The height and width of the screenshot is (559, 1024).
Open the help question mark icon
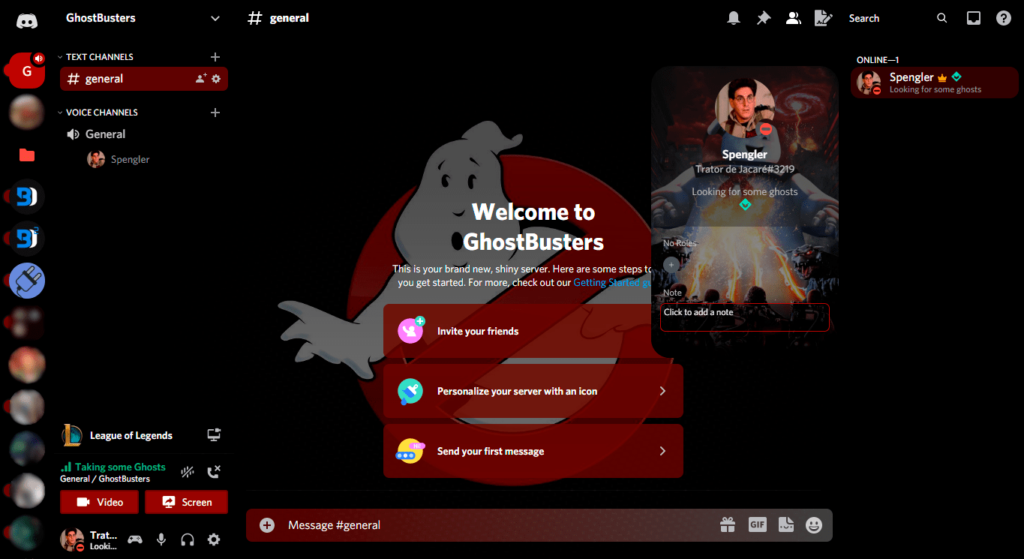1003,18
